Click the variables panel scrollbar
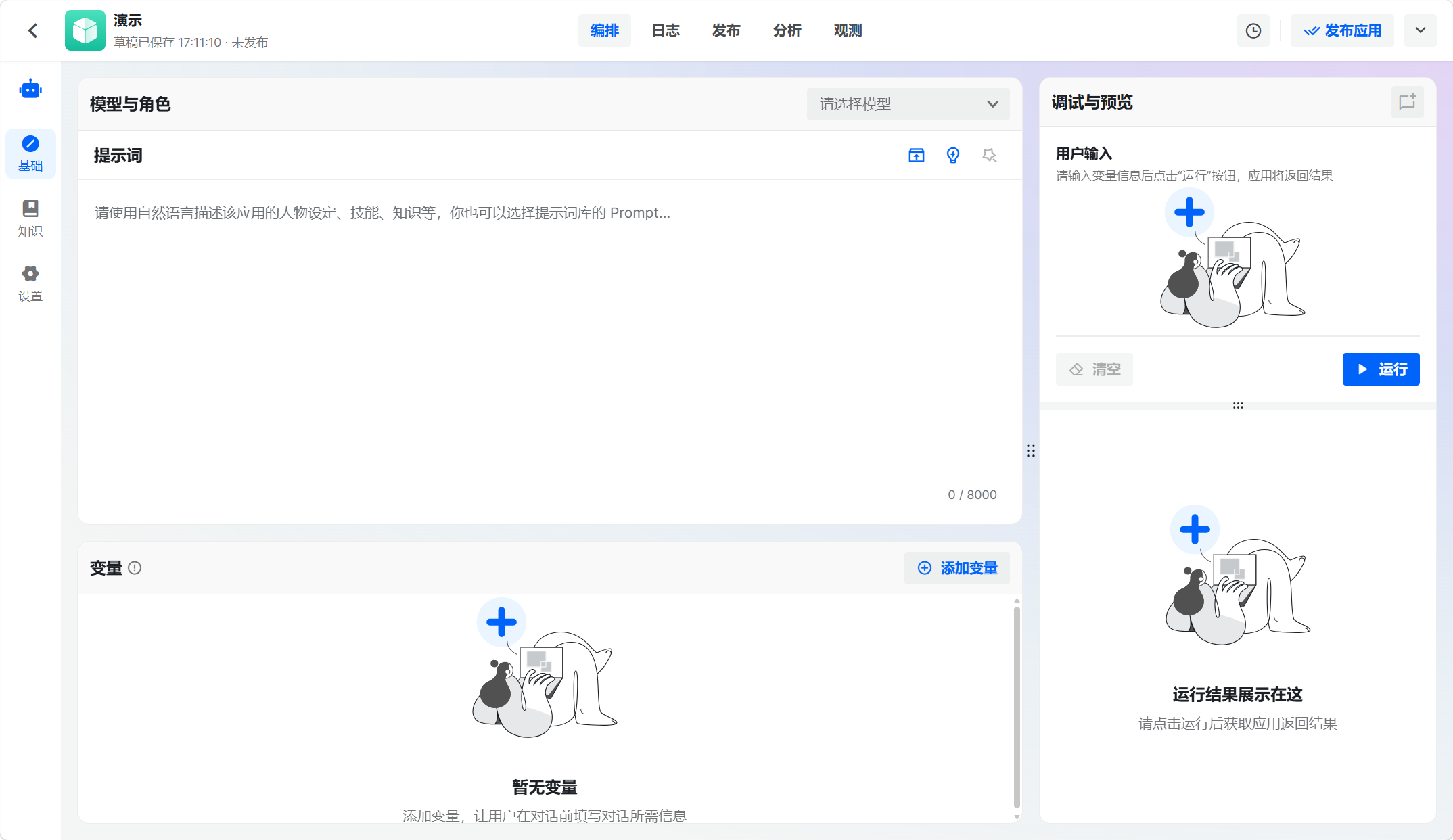 1017,707
